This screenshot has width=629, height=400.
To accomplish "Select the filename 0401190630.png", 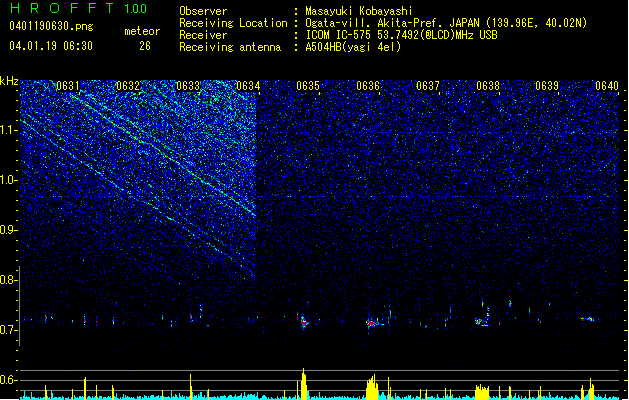I will click(x=51, y=26).
